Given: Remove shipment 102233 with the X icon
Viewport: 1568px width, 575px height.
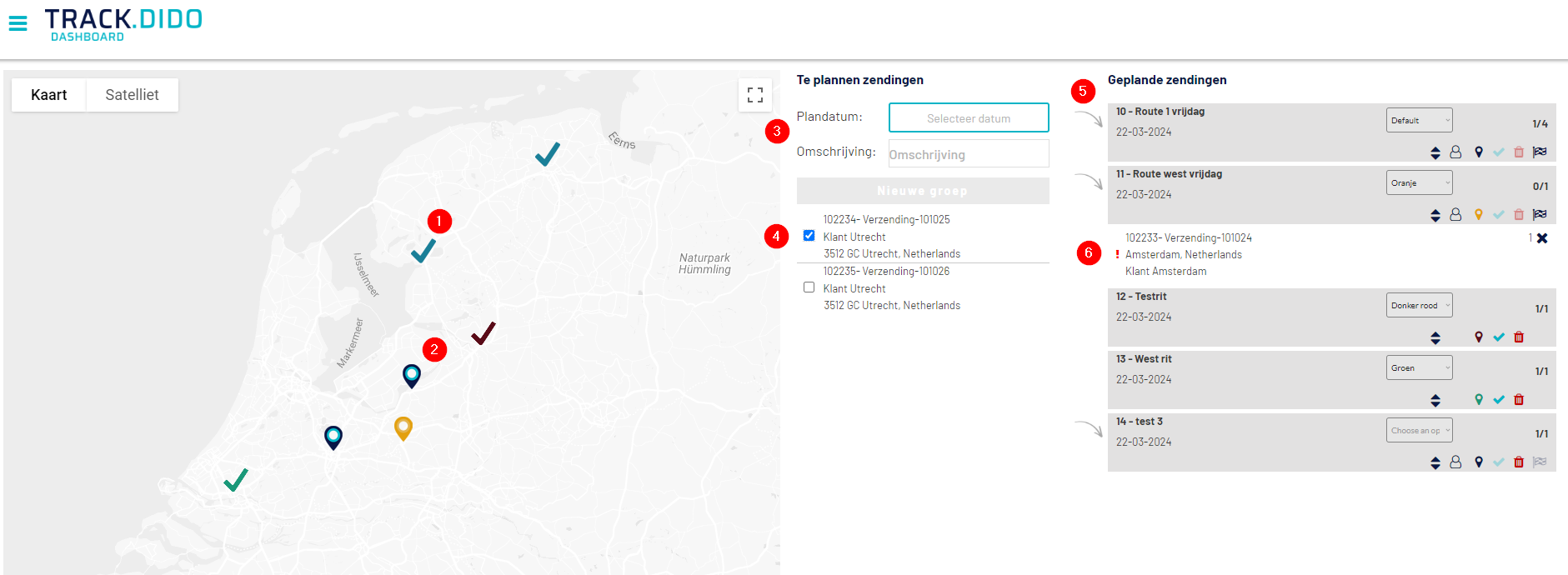Looking at the screenshot, I should (1542, 238).
